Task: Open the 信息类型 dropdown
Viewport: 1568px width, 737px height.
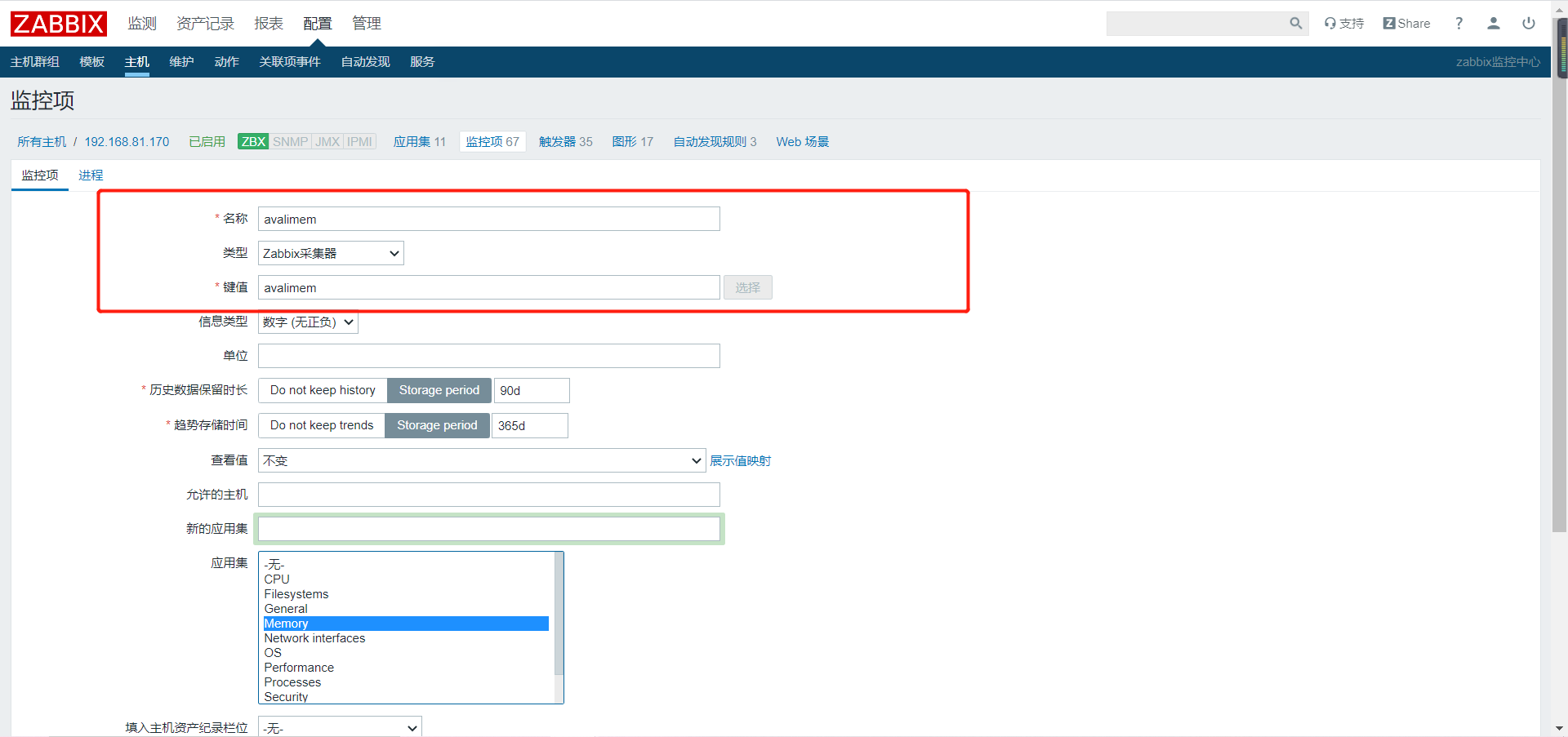Action: click(308, 322)
